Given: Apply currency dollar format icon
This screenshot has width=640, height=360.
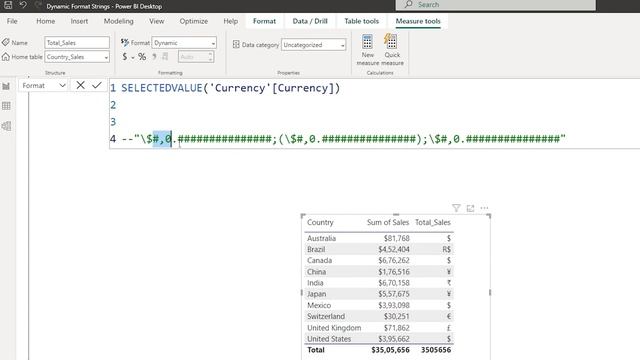Looking at the screenshot, I should 124,57.
